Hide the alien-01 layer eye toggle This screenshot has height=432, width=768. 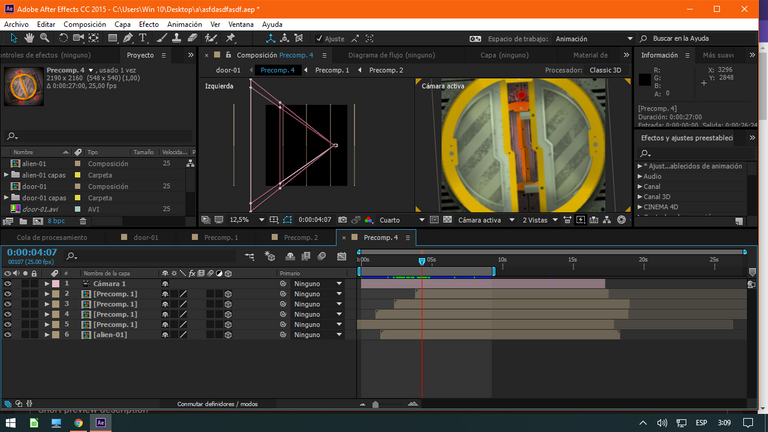point(7,335)
